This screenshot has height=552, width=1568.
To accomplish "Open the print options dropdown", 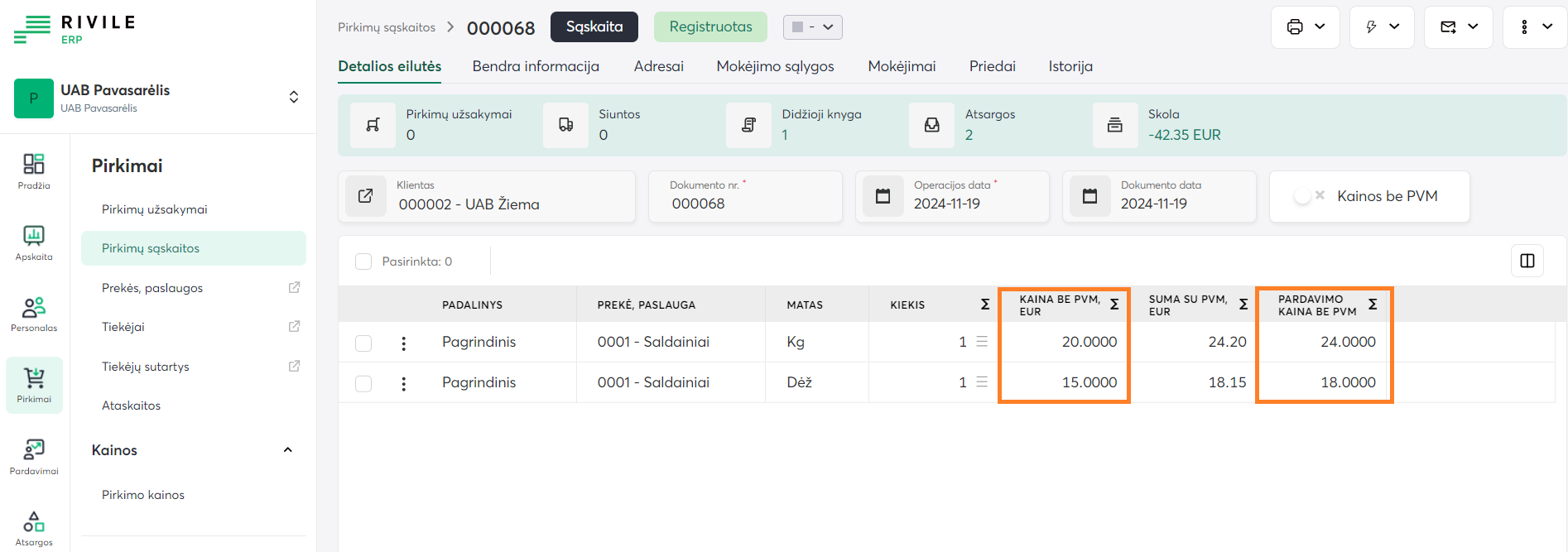I will click(1306, 27).
